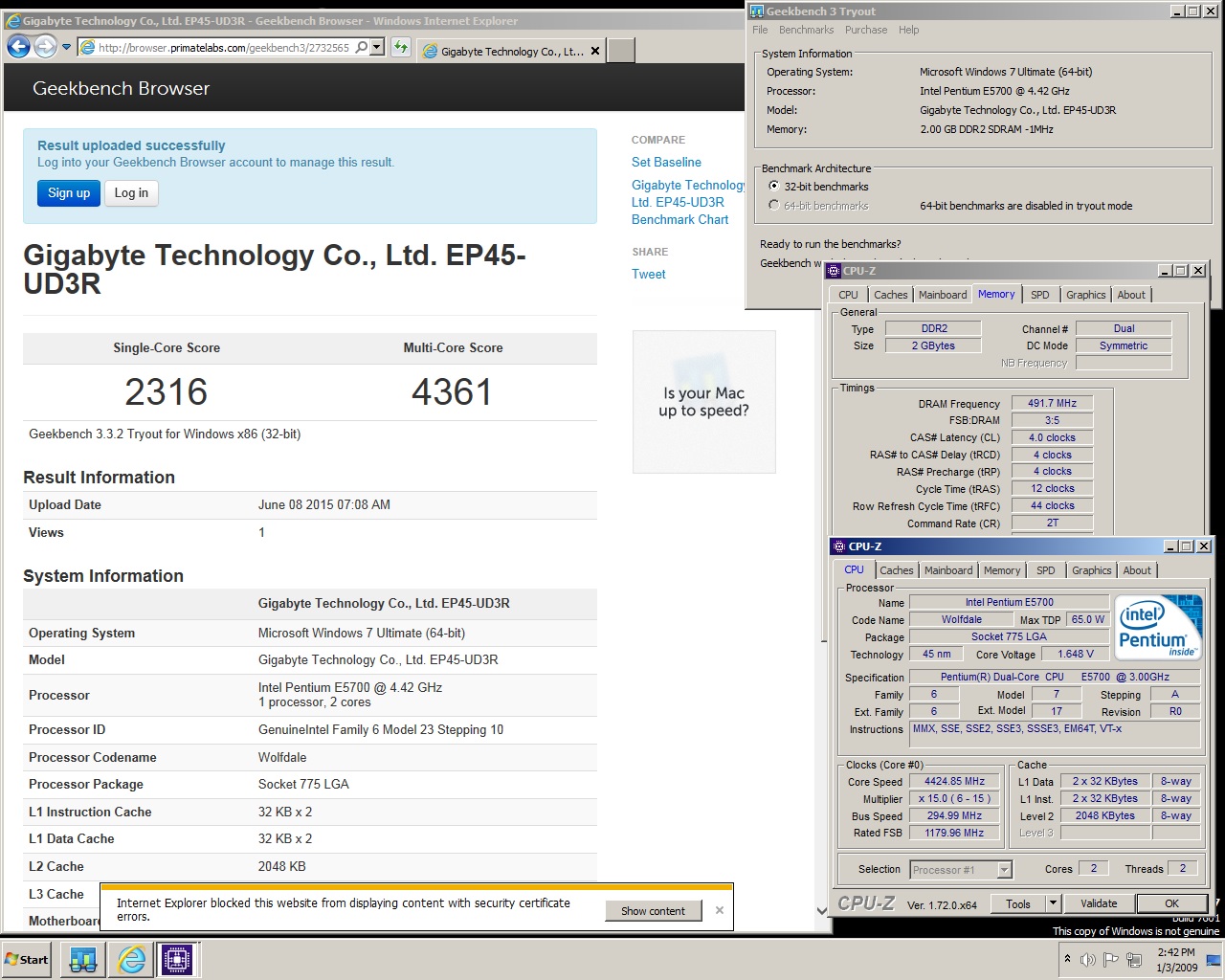The width and height of the screenshot is (1225, 980).
Task: Select Graphics tab in the front CPU-Z window
Action: (1091, 570)
